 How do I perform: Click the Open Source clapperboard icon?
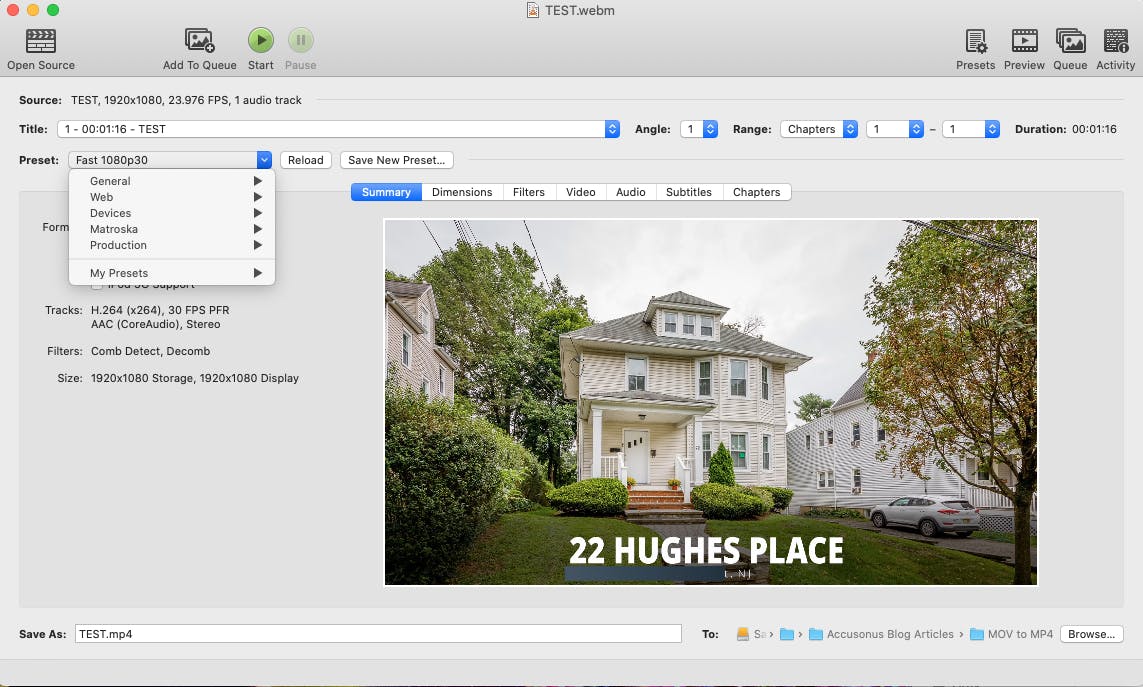click(40, 41)
